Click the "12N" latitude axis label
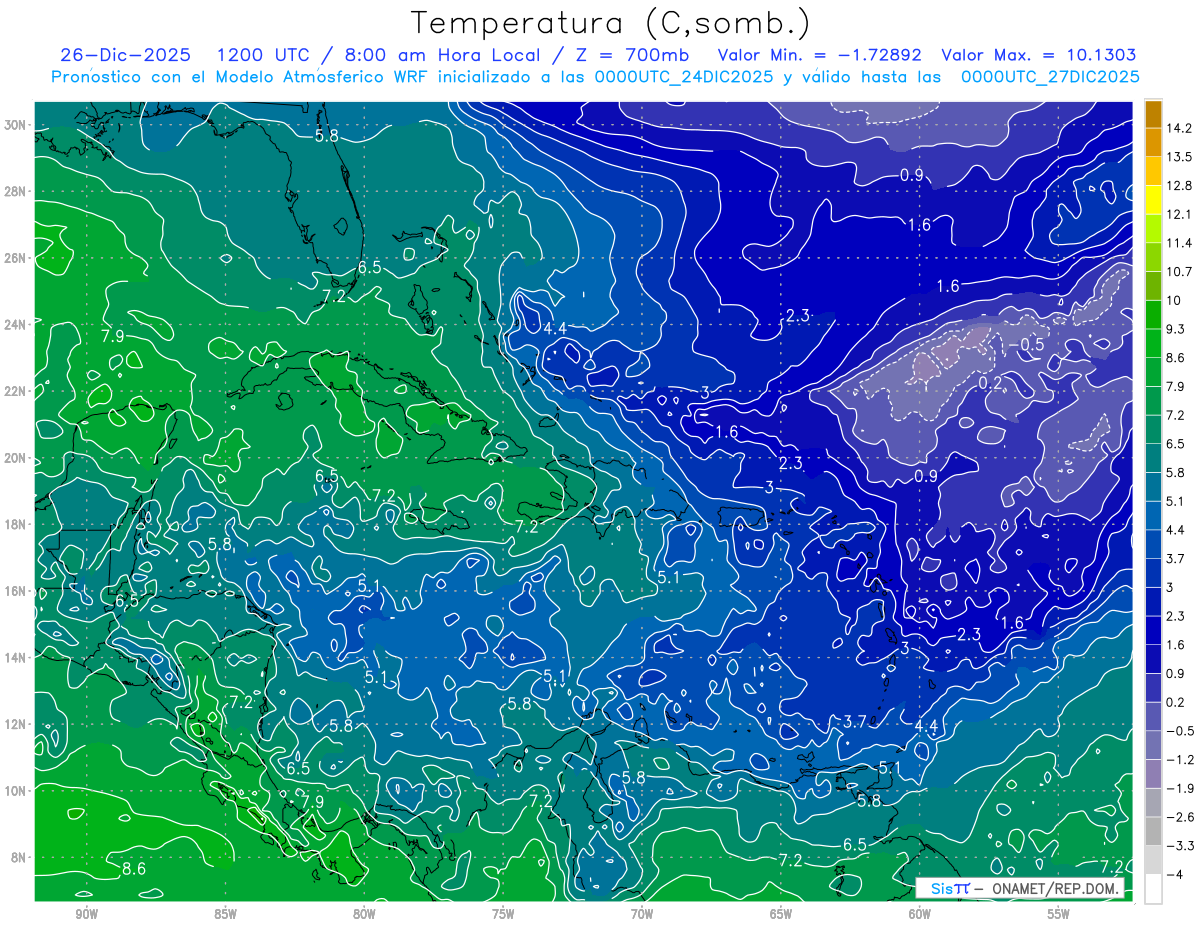 click(x=17, y=724)
